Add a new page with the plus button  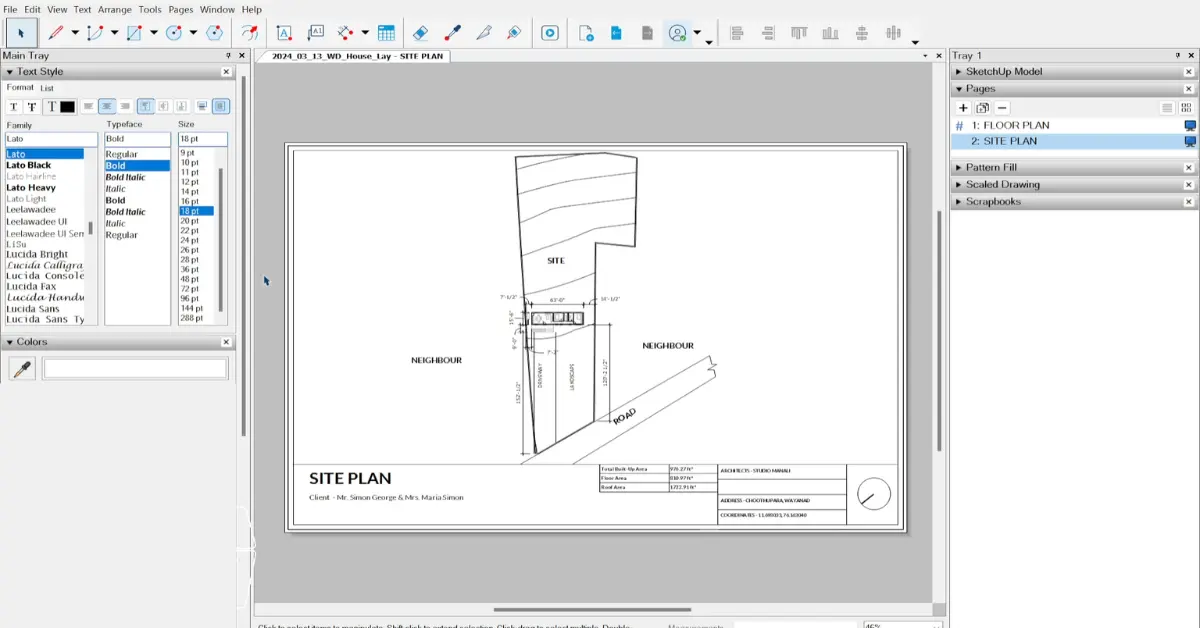point(962,107)
